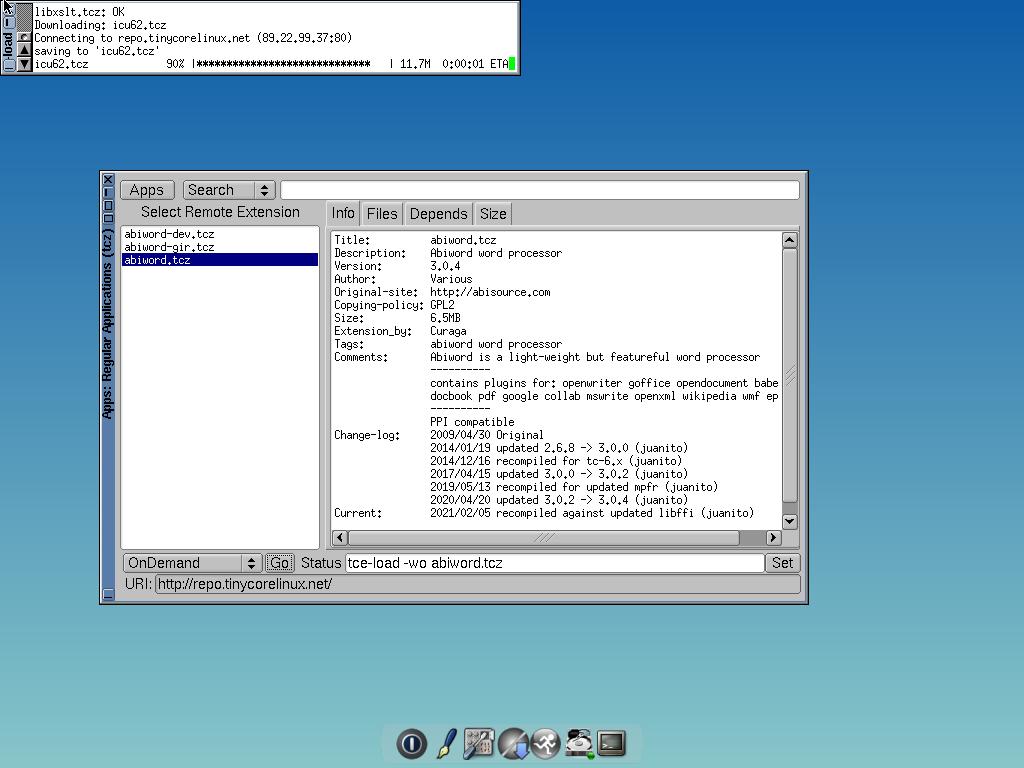Click the info pane scroll left arrow
This screenshot has height=768, width=1024.
pyautogui.click(x=340, y=537)
